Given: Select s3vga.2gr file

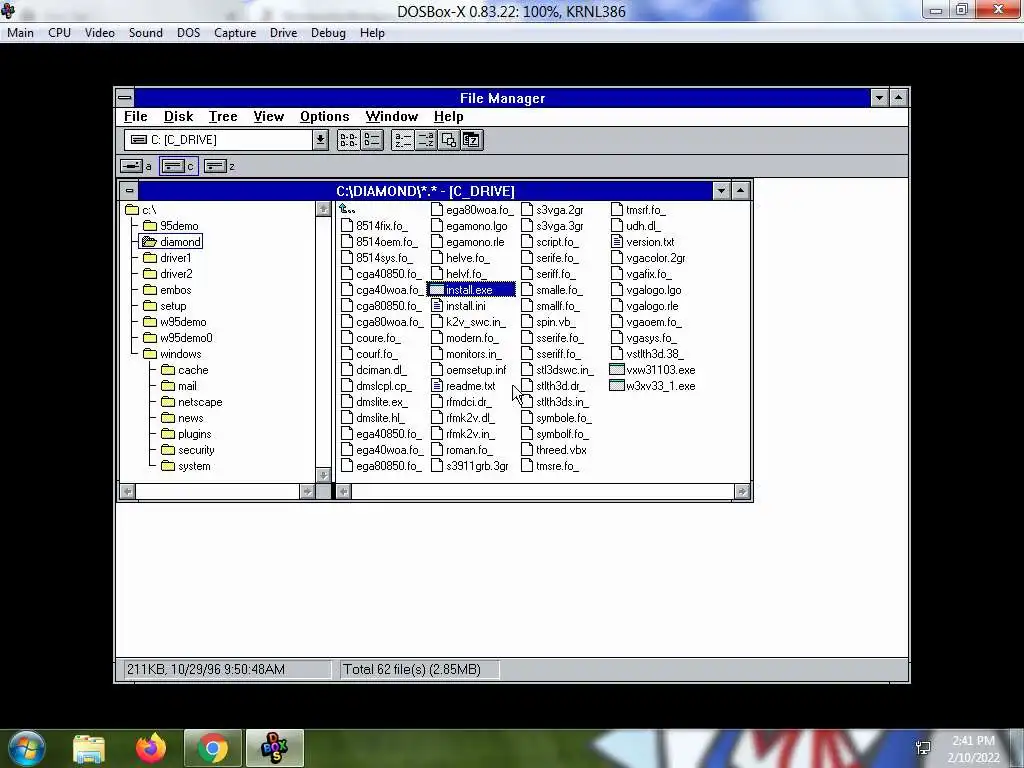Looking at the screenshot, I should (x=552, y=210).
